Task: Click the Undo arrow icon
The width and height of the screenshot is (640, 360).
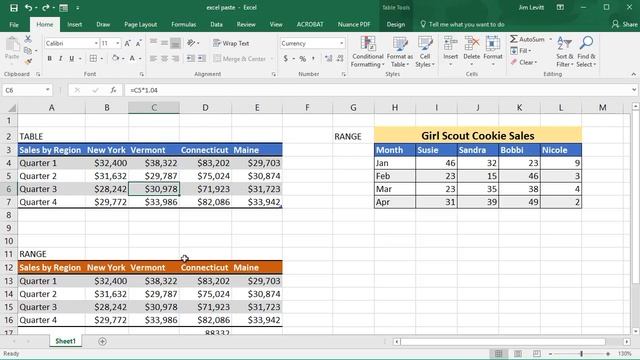Action: 28,8
